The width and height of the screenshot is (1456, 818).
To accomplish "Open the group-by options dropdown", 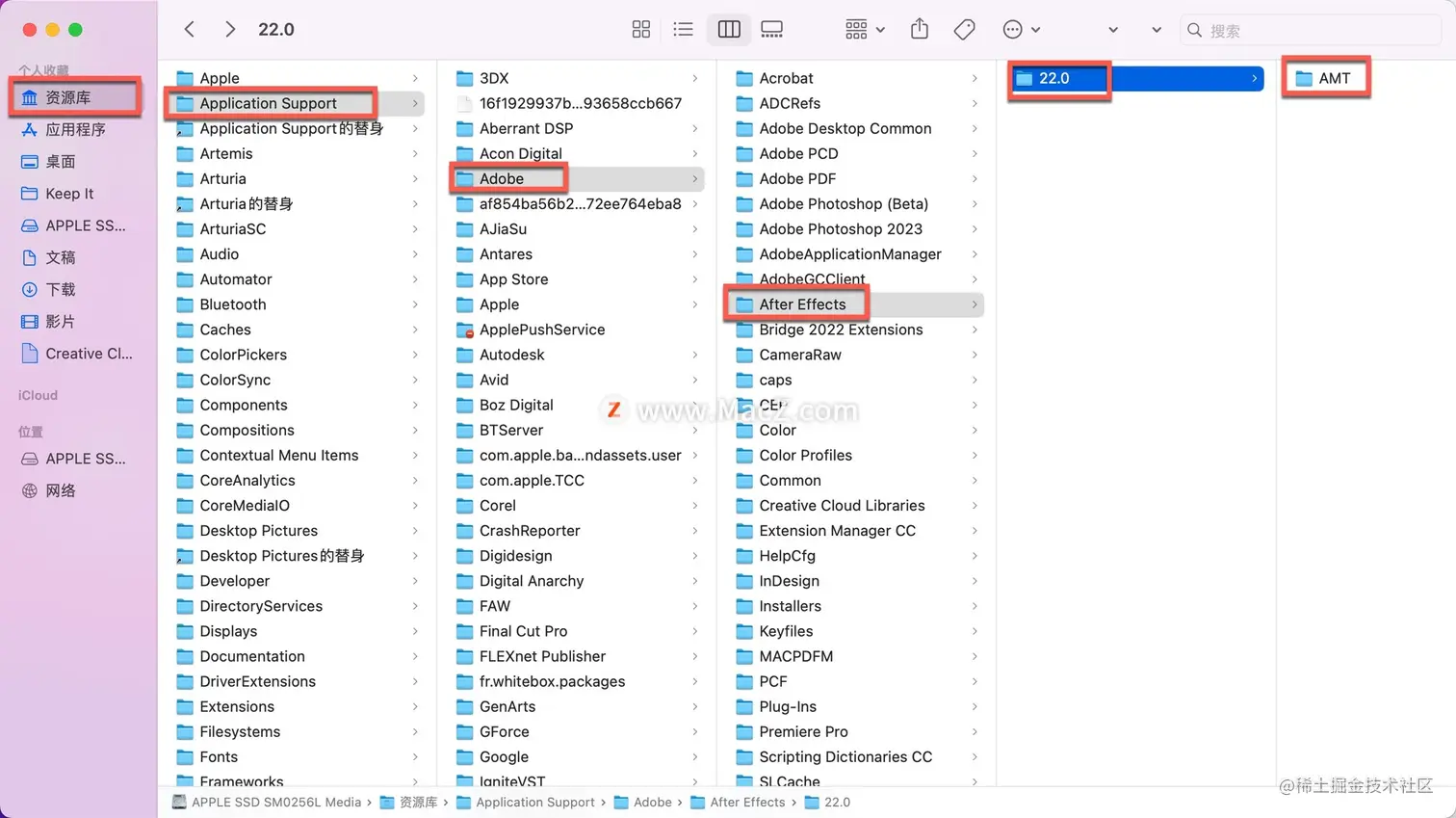I will click(x=865, y=30).
